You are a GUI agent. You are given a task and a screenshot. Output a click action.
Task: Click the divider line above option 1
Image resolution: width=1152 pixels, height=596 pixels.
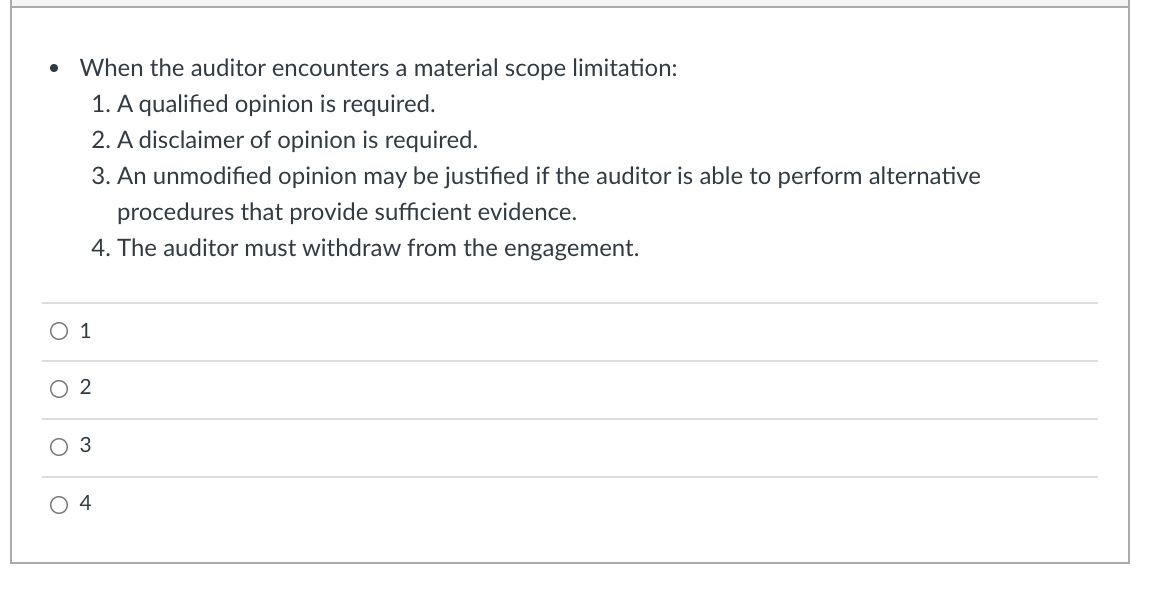(570, 303)
